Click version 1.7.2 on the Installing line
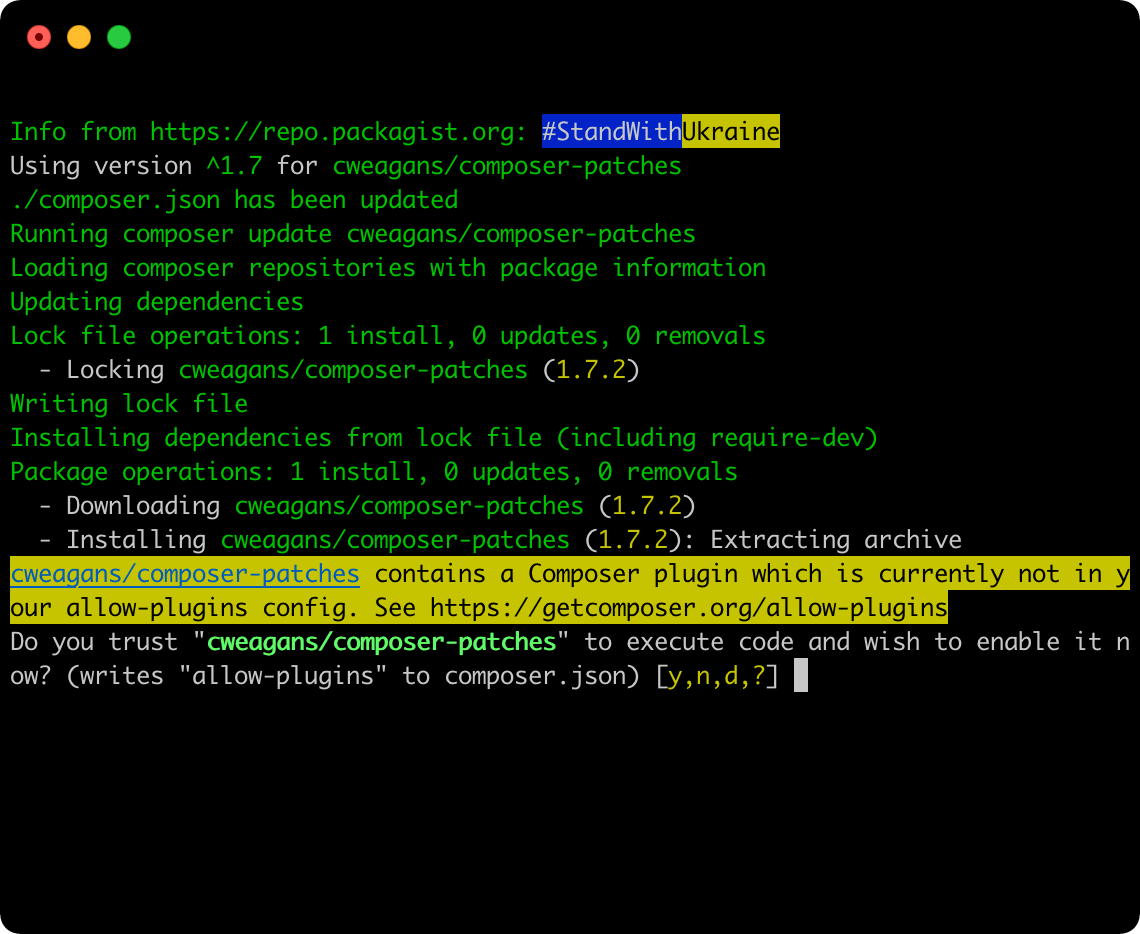 click(x=633, y=540)
